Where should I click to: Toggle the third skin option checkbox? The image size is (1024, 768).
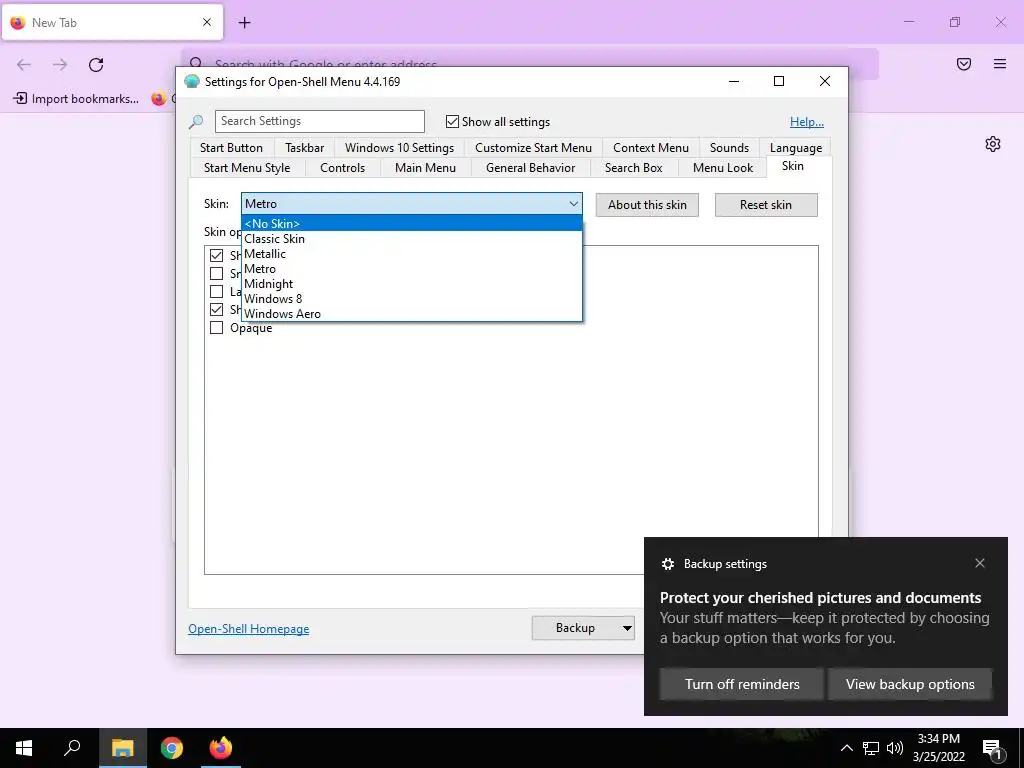tap(216, 291)
